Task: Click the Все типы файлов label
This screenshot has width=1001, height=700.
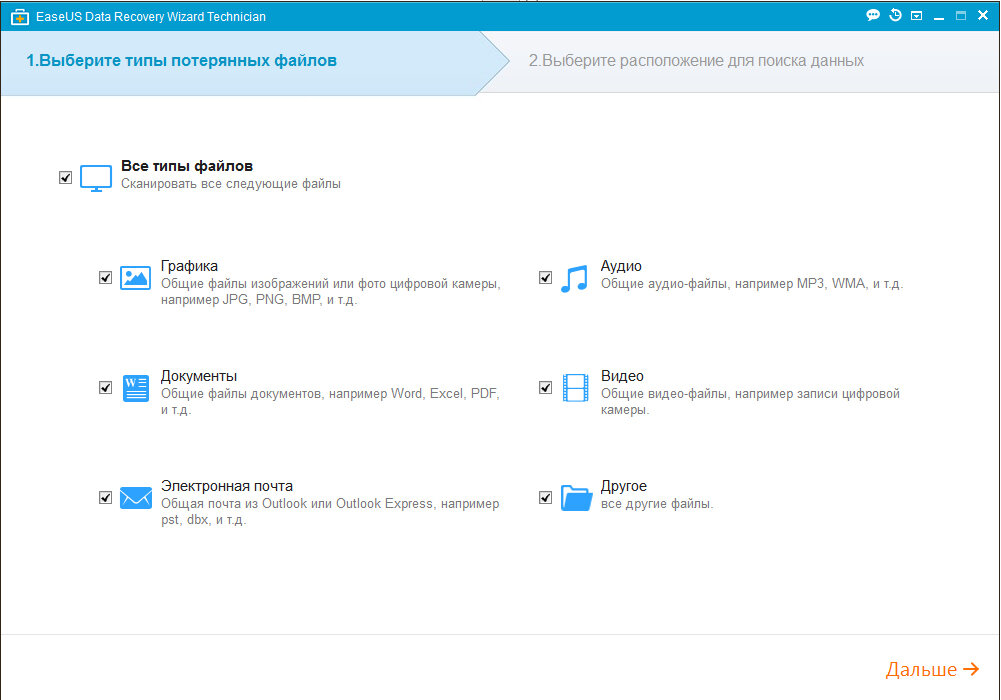Action: (x=187, y=166)
